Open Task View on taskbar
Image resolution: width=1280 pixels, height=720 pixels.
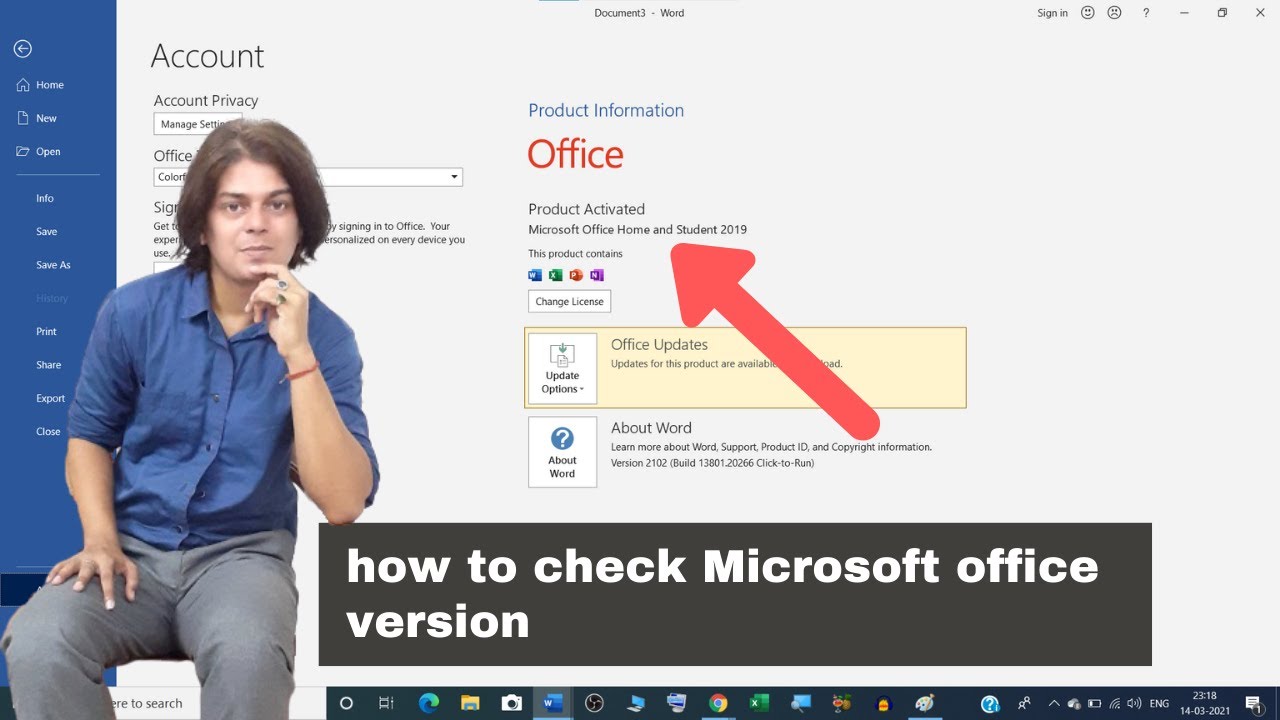pos(386,703)
